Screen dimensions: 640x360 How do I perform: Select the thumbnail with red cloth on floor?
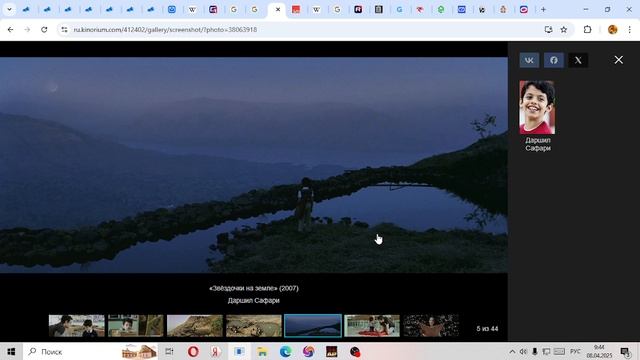(372, 326)
